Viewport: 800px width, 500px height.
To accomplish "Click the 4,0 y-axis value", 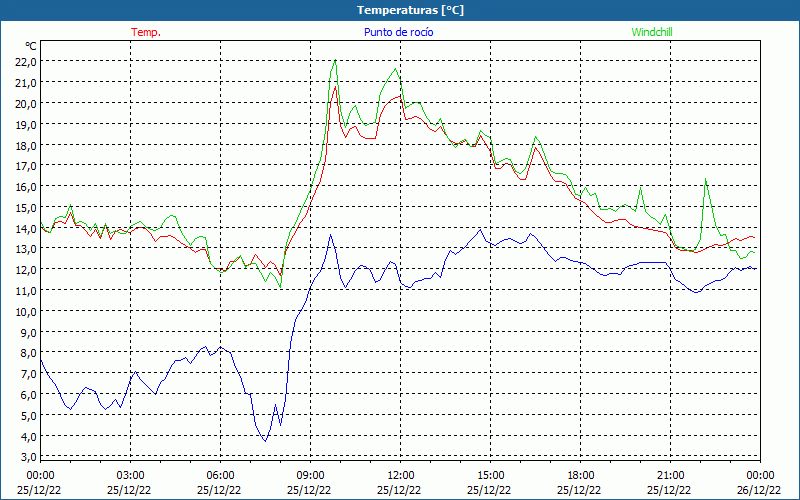I will [x=28, y=436].
